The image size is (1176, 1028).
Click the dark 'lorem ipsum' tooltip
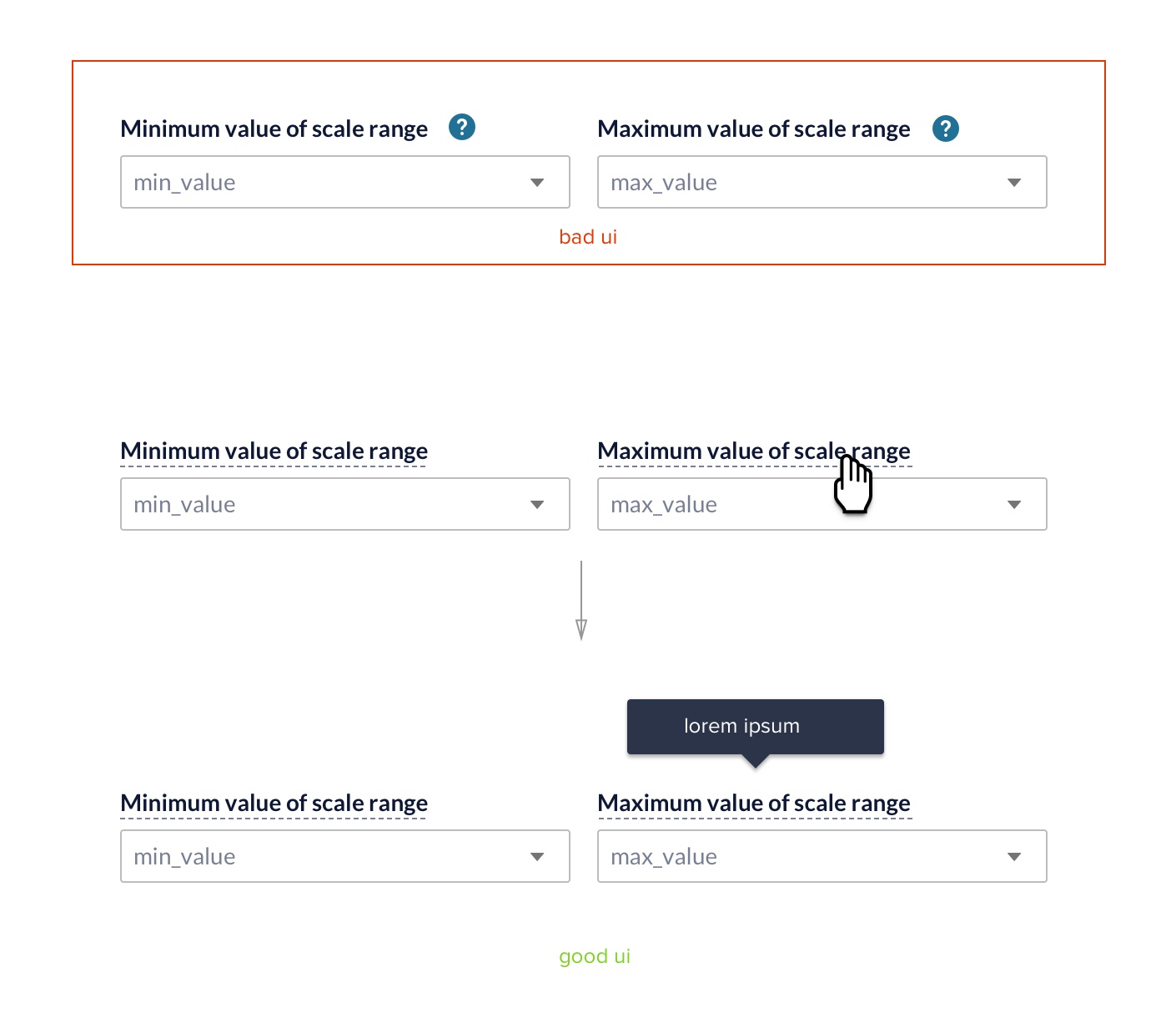point(756,727)
